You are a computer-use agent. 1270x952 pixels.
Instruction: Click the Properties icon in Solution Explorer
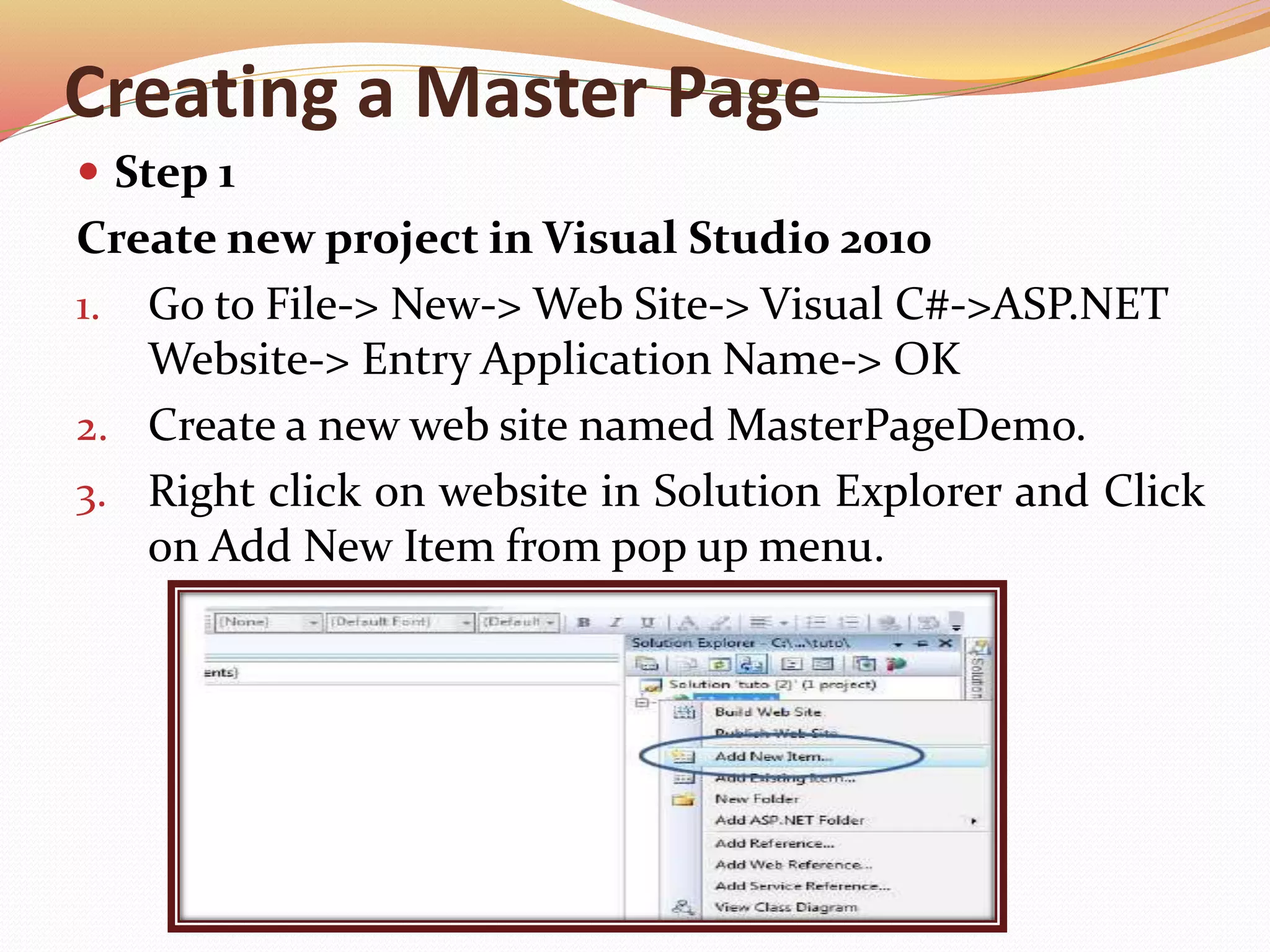click(646, 664)
